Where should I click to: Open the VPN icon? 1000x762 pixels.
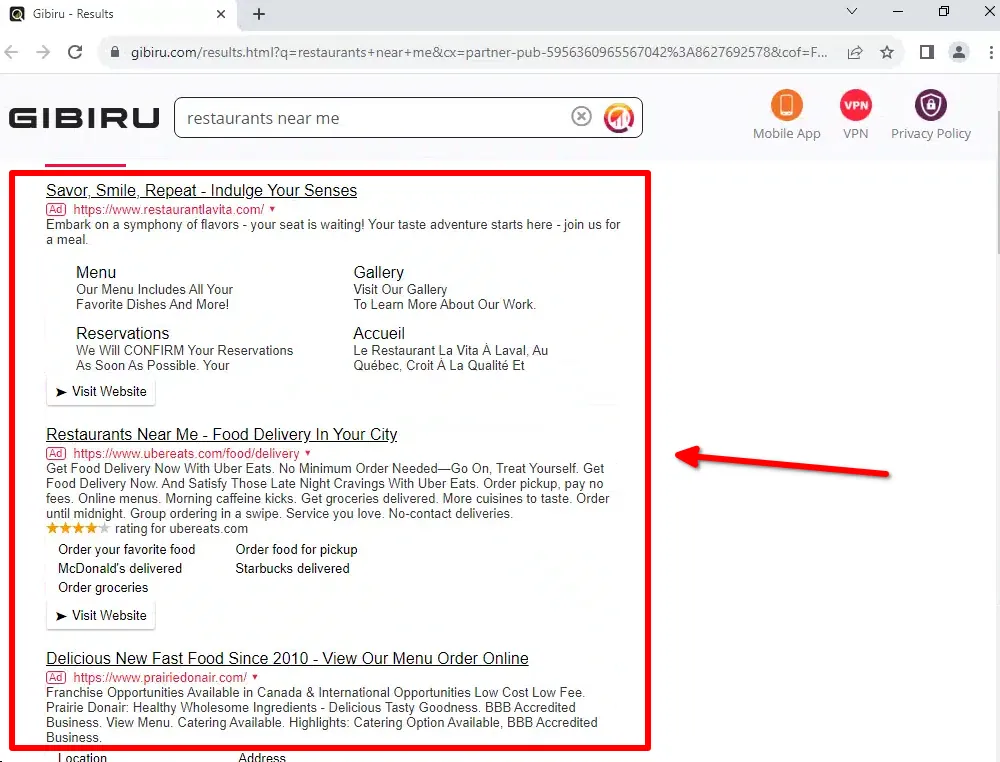tap(855, 105)
